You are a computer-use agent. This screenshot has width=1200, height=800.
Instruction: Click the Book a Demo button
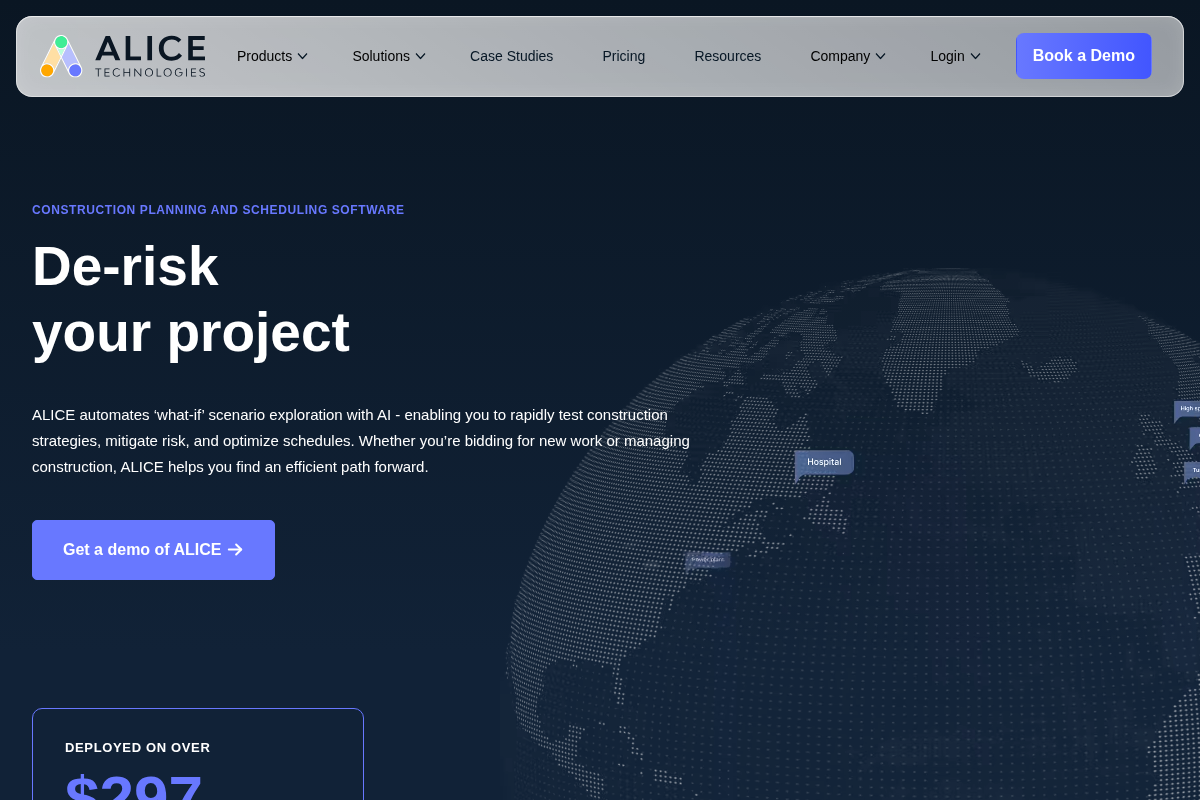(x=1083, y=56)
